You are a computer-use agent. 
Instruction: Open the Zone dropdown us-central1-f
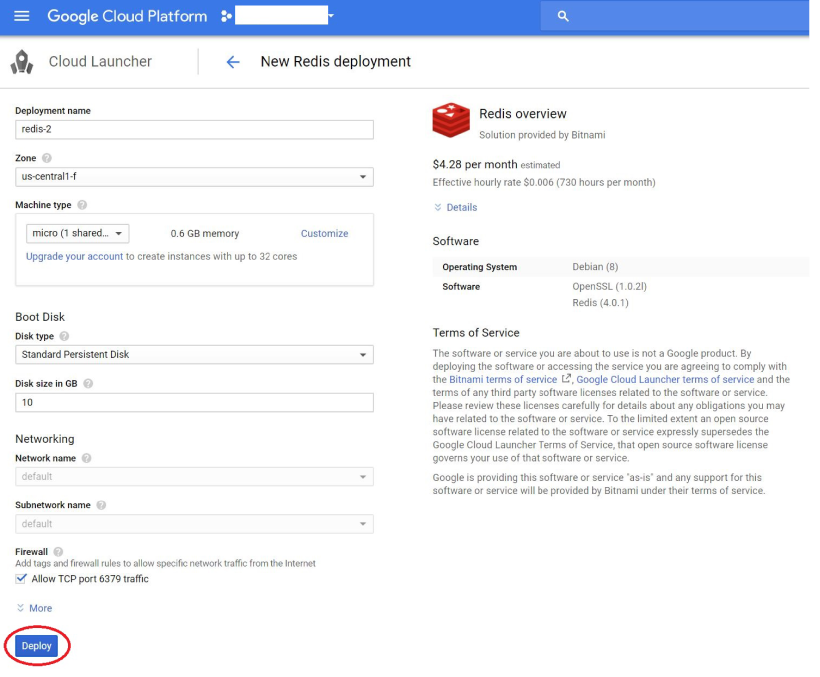(x=194, y=177)
